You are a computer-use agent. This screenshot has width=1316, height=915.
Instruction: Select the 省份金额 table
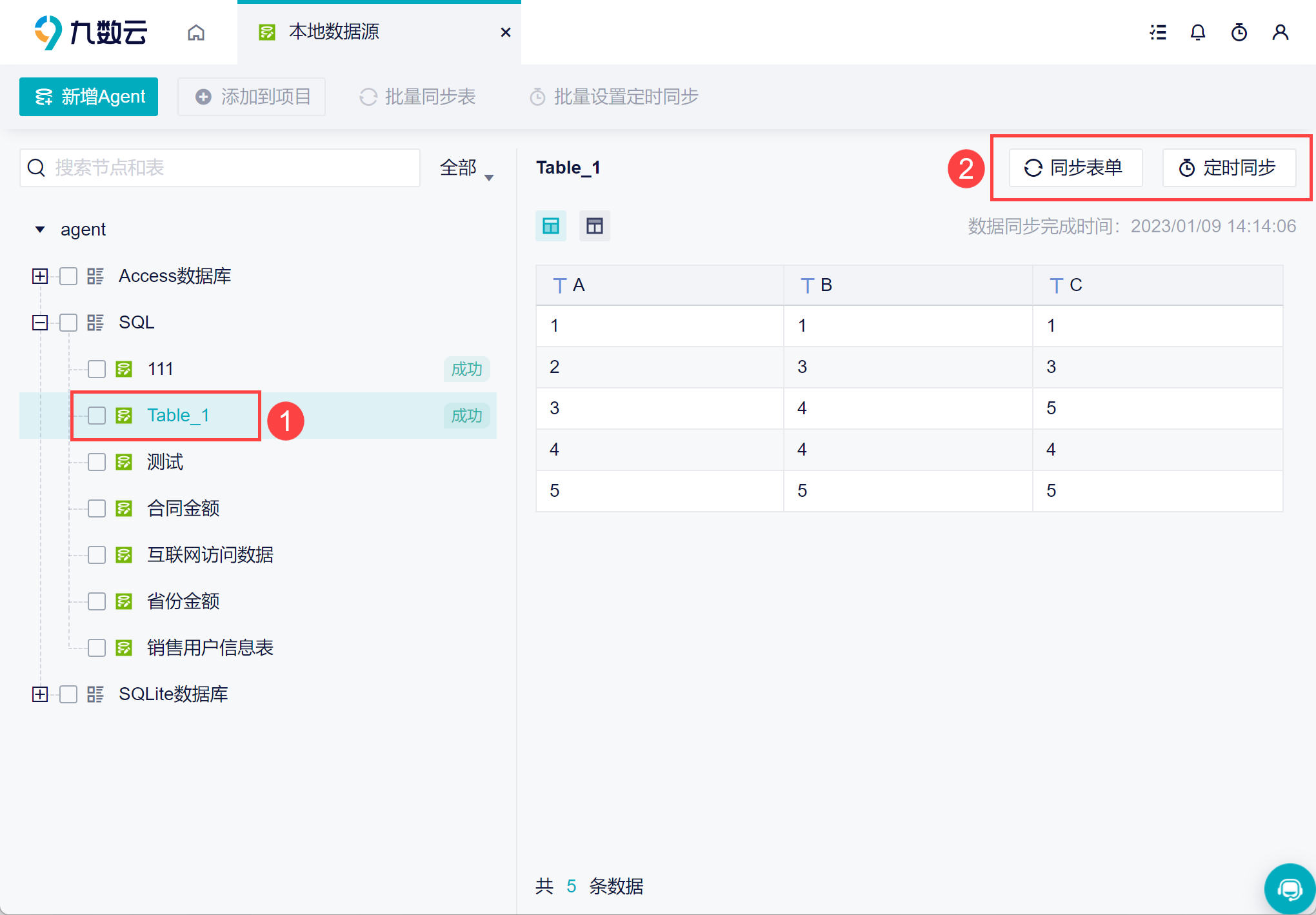click(183, 601)
